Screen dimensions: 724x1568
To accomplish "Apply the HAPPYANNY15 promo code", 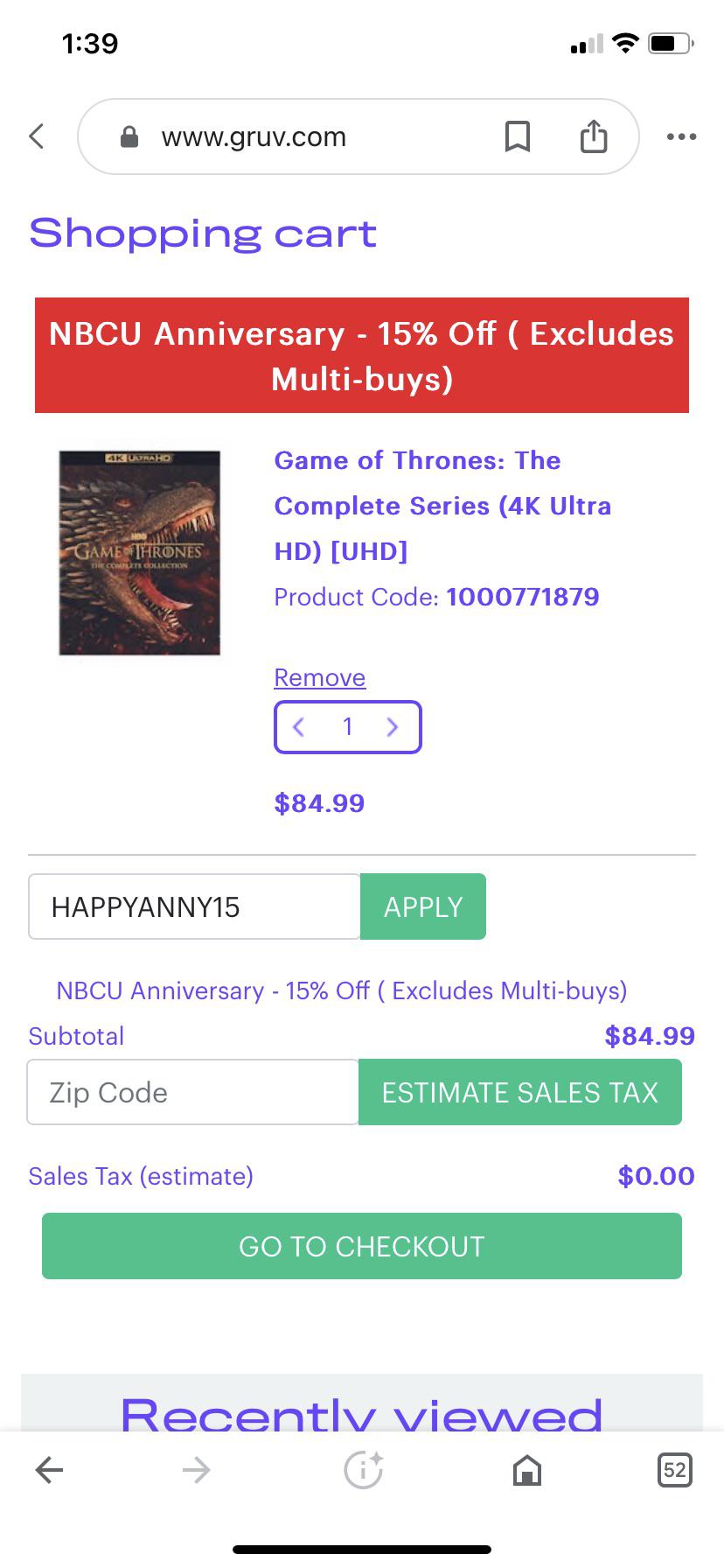I will pyautogui.click(x=422, y=906).
